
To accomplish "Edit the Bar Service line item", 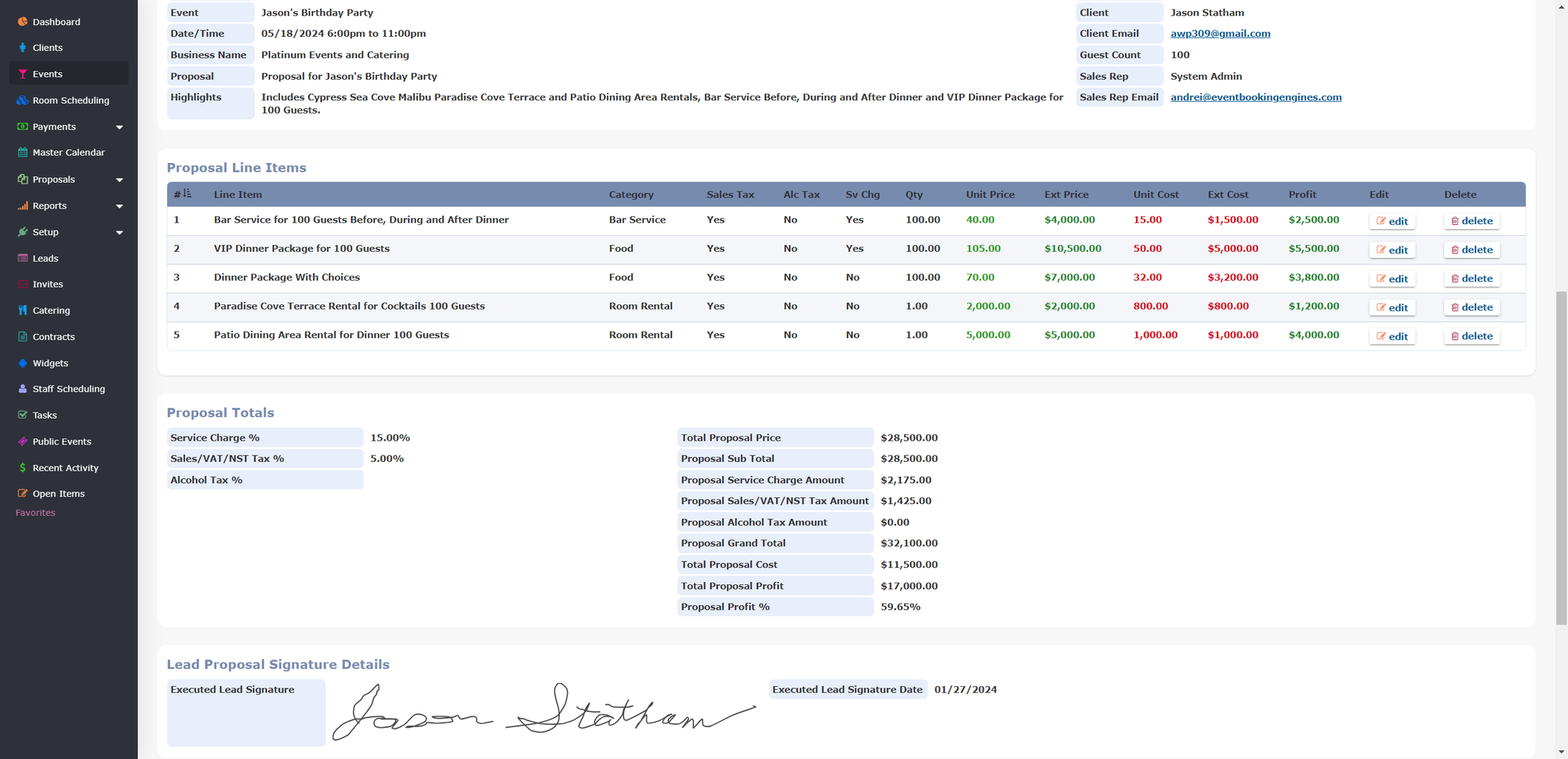I will (1392, 221).
